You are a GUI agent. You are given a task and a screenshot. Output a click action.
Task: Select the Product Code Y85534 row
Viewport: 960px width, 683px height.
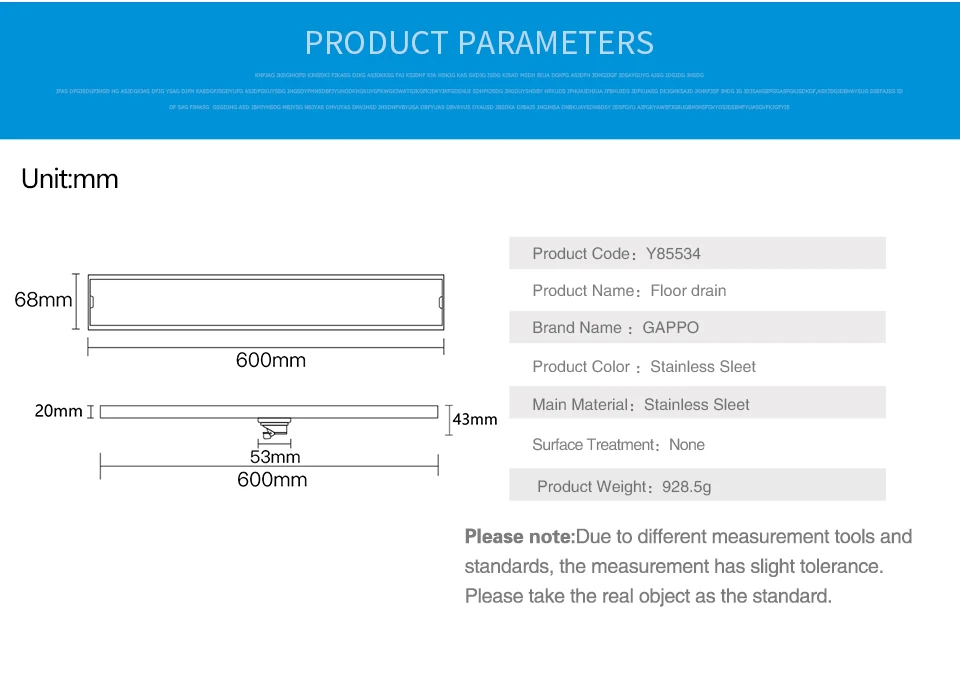click(697, 253)
